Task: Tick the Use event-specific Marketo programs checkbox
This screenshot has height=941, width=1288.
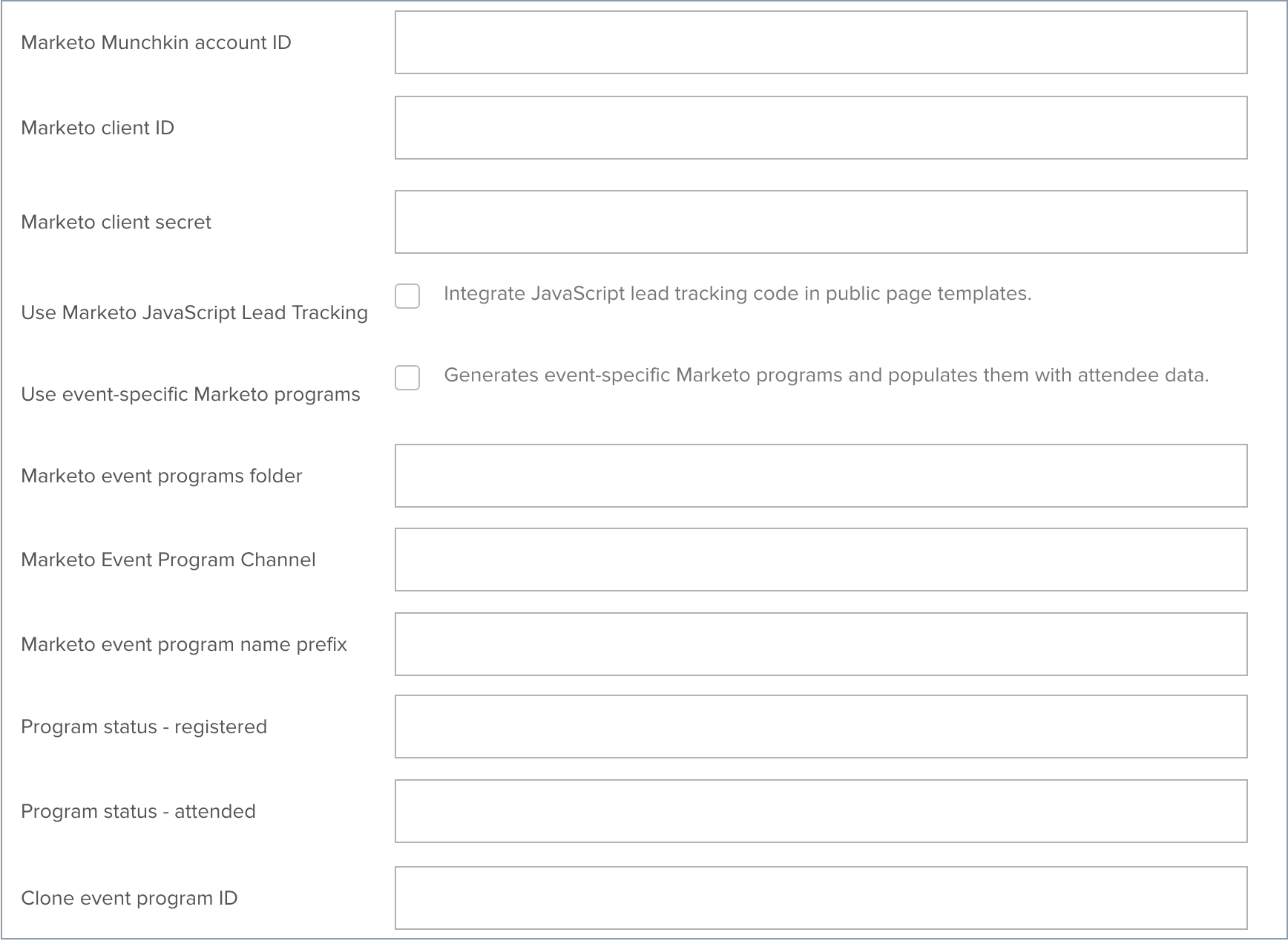Action: [407, 378]
